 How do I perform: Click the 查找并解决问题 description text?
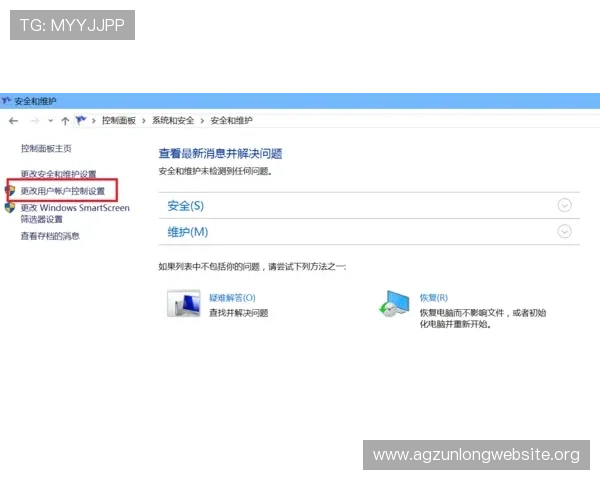coord(238,313)
